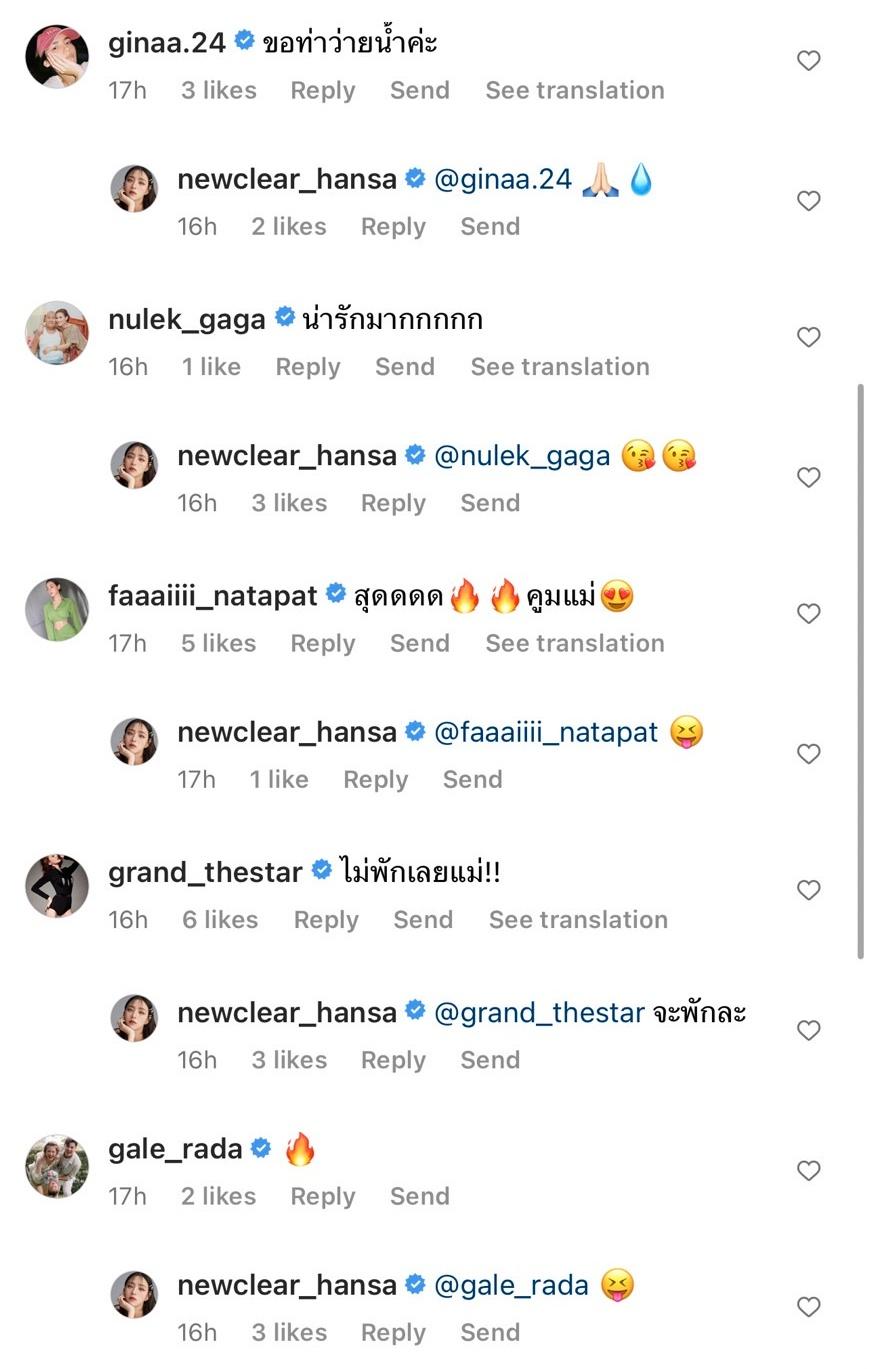Image resolution: width=870 pixels, height=1369 pixels.
Task: Click the comments scrollbar
Action: [x=860, y=670]
